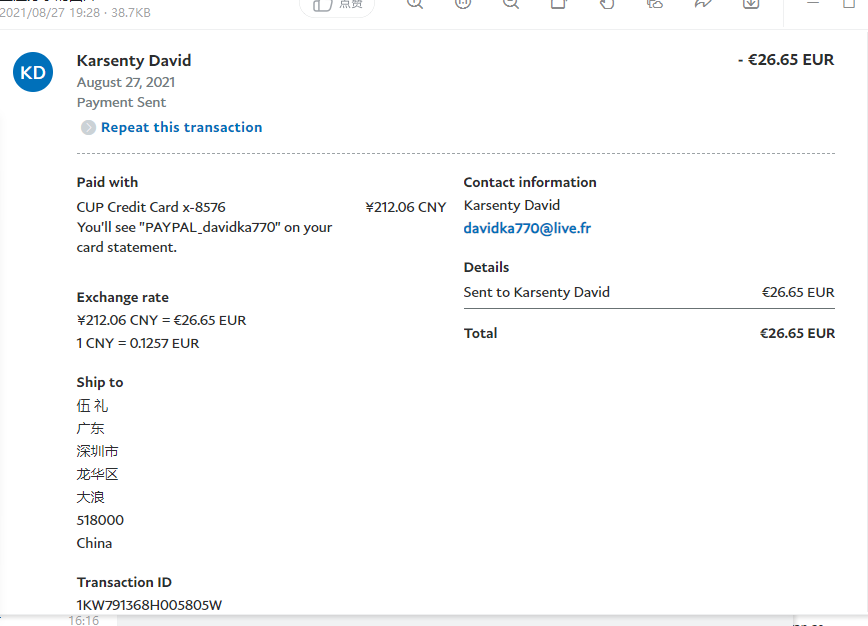Click the share arrow icon
868x626 pixels.
pyautogui.click(x=702, y=4)
